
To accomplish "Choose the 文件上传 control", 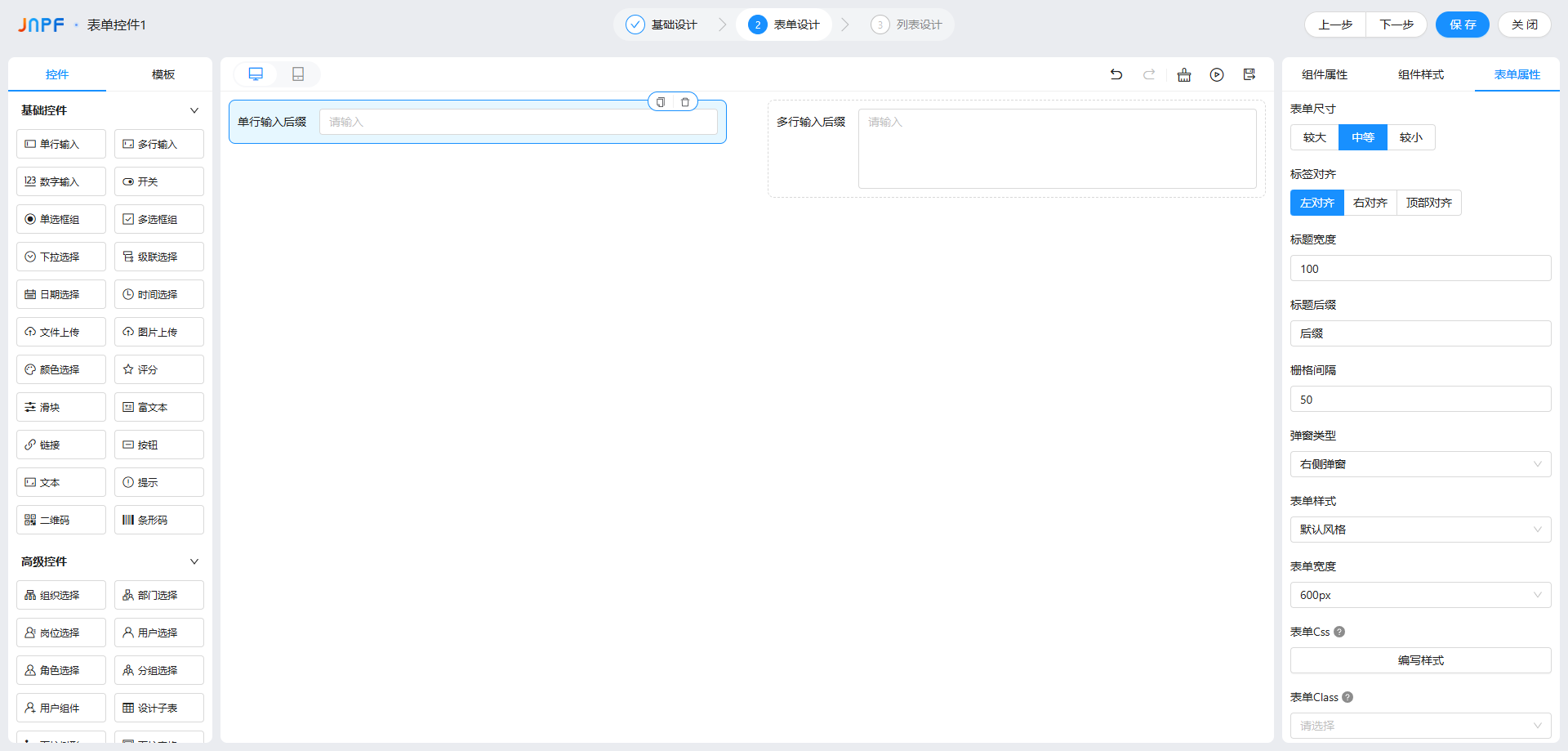I will (x=61, y=332).
